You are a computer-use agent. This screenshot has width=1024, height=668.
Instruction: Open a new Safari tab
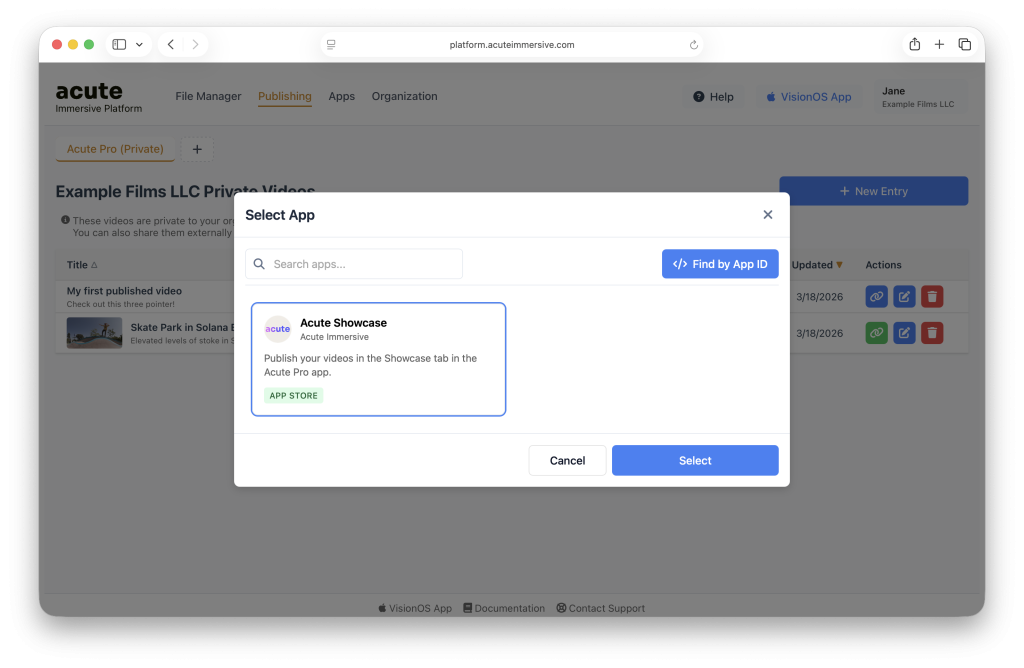click(939, 45)
